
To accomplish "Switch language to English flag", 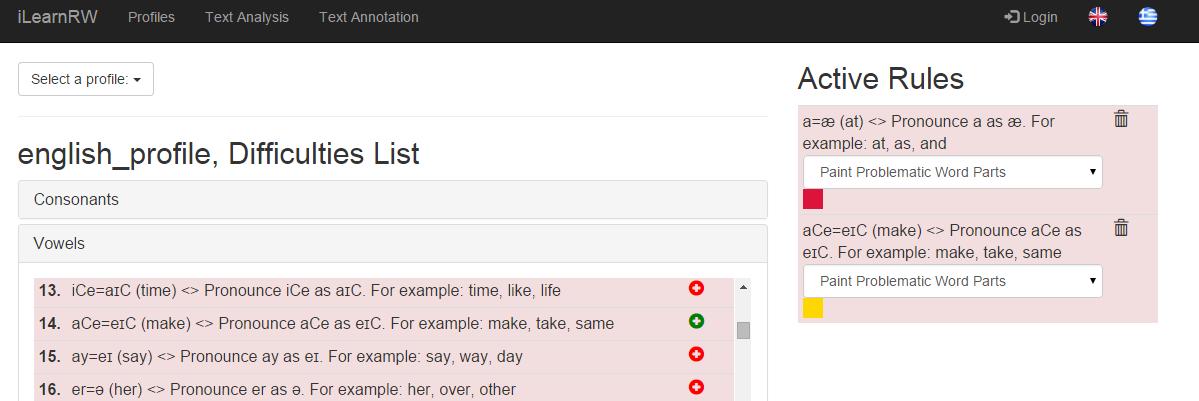I will click(x=1098, y=17).
